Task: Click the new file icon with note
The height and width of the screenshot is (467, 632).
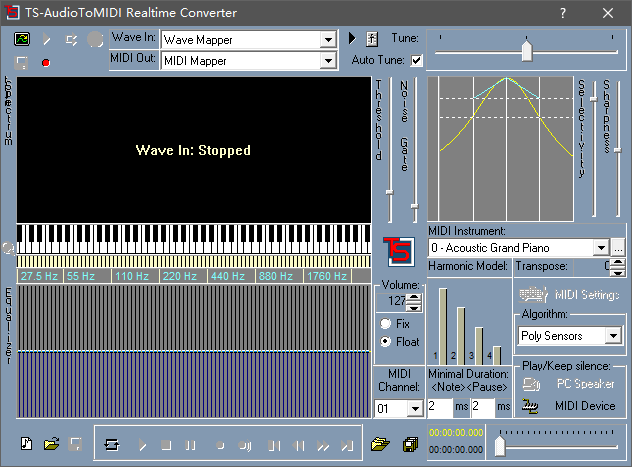Action: pos(27,444)
